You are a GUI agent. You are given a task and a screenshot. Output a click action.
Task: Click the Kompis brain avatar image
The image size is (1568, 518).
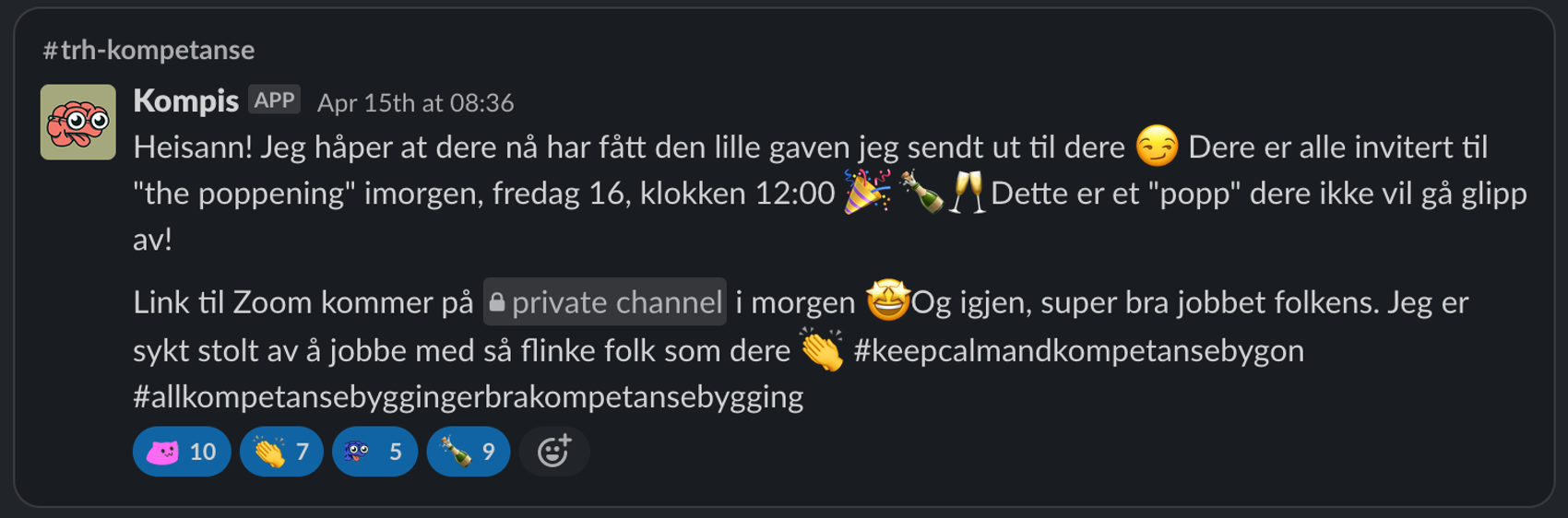[x=78, y=123]
